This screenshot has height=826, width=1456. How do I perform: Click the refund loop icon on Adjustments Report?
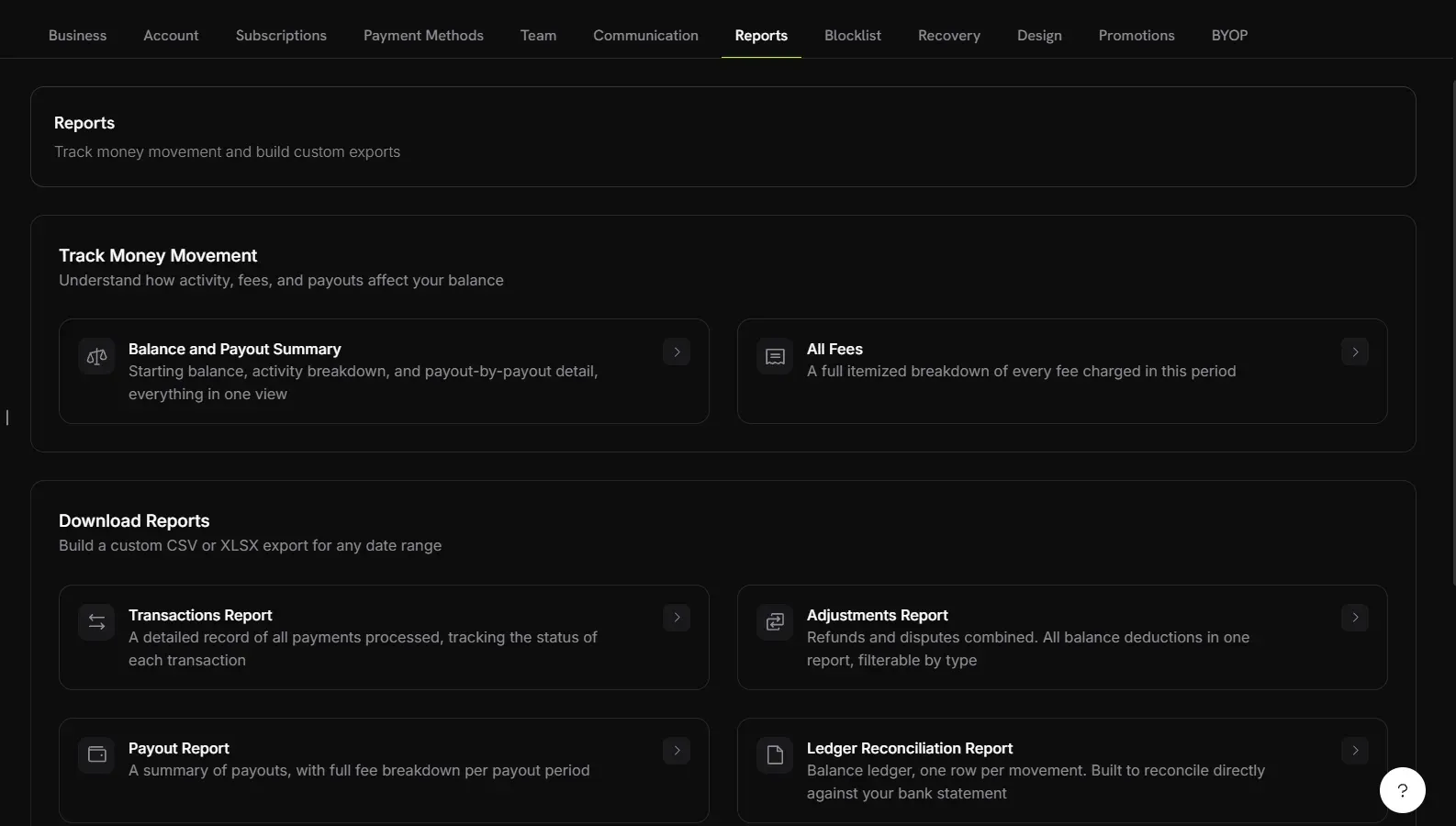point(775,622)
